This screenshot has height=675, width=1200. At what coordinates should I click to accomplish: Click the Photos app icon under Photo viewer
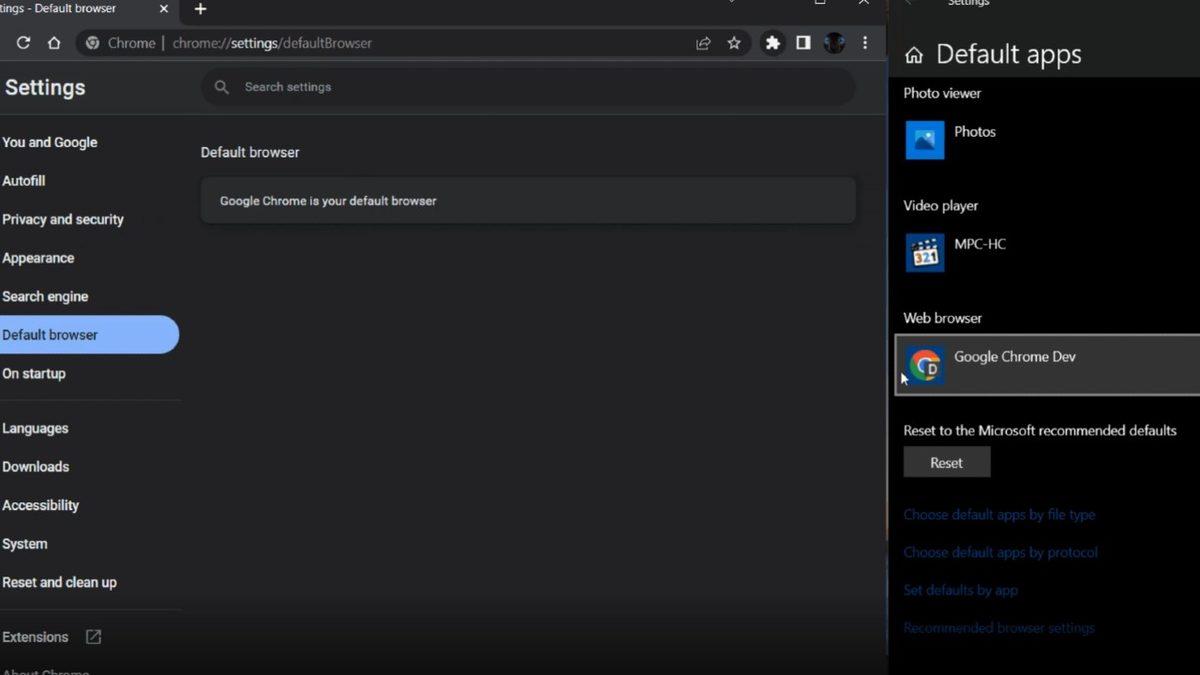[924, 140]
